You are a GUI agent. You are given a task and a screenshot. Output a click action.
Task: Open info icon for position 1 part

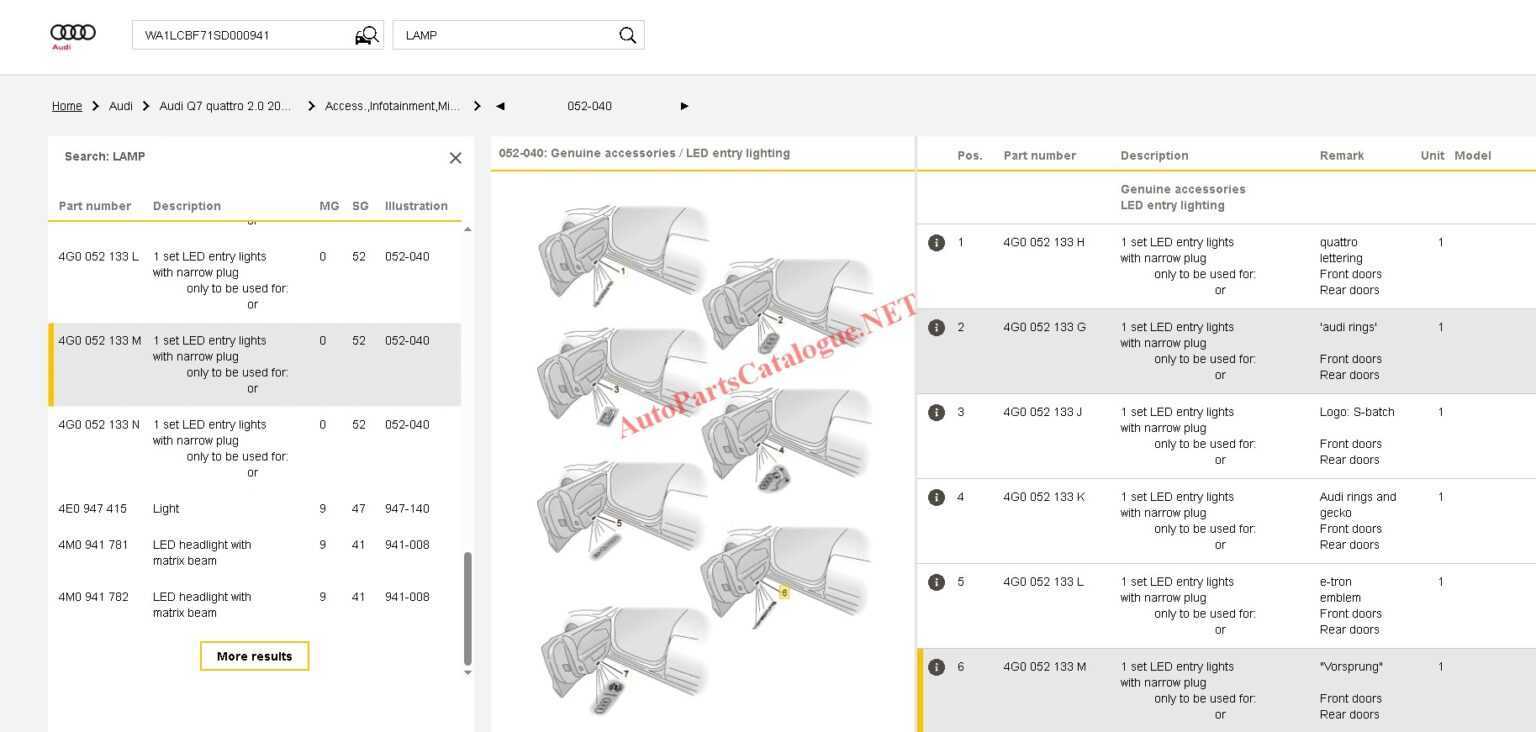click(x=936, y=243)
